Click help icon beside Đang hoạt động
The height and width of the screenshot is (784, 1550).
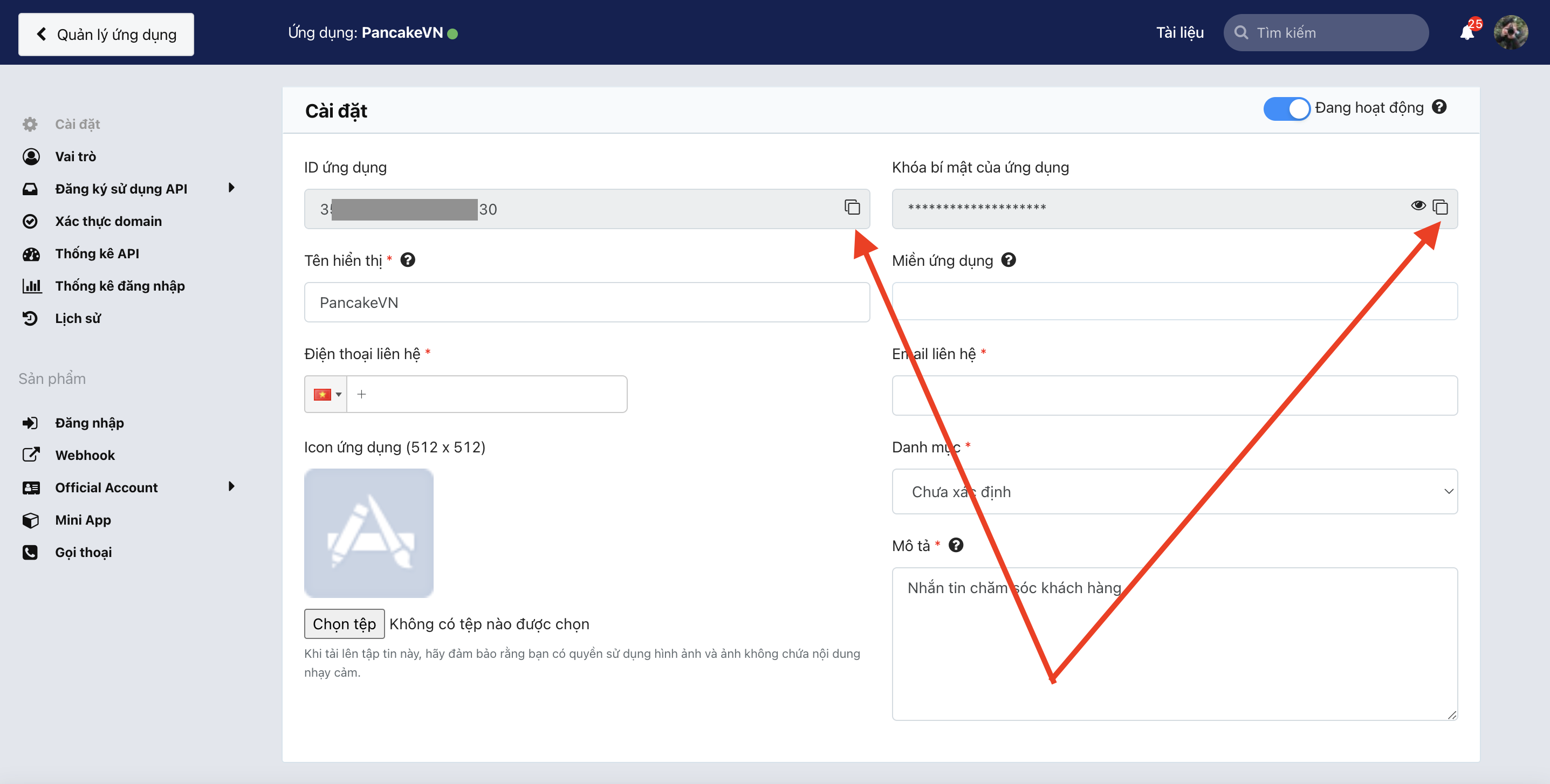(x=1439, y=107)
